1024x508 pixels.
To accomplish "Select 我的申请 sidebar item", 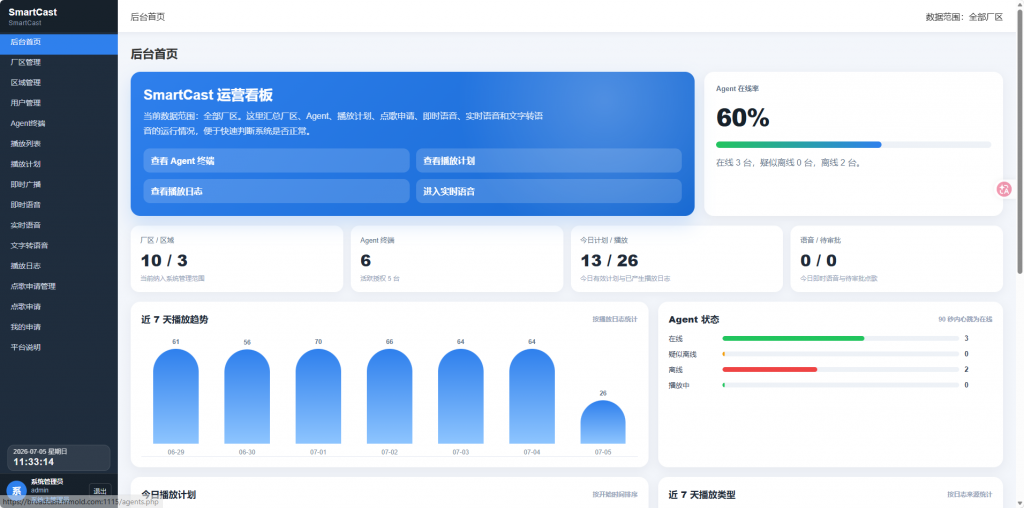I will click(59, 327).
